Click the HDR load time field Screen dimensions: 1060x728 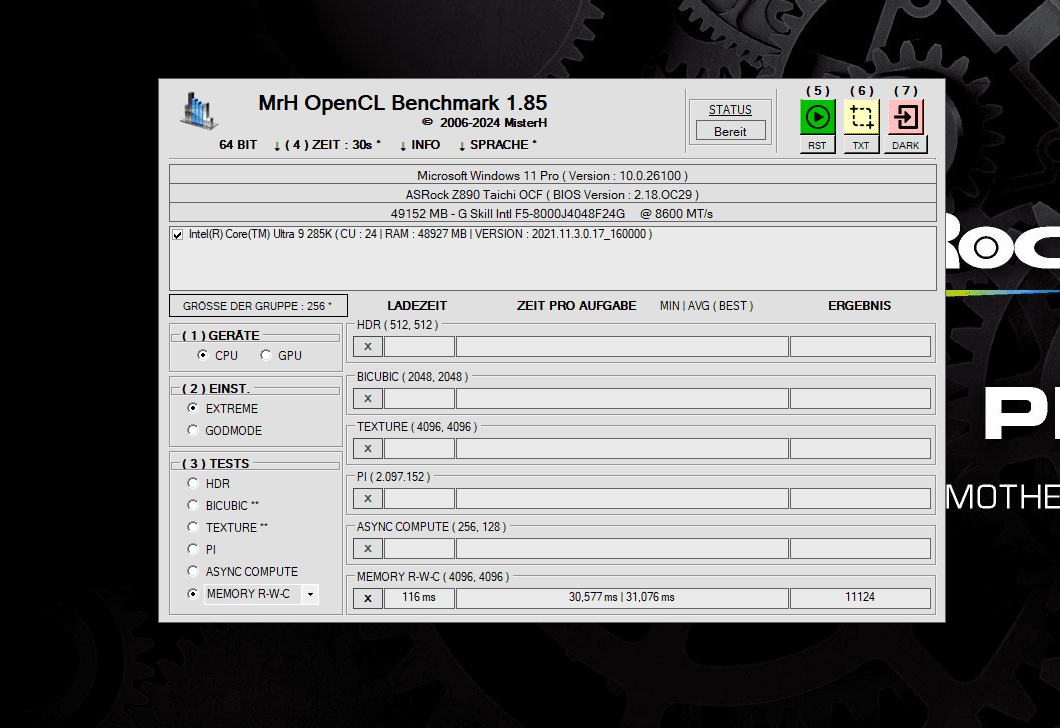click(x=419, y=347)
